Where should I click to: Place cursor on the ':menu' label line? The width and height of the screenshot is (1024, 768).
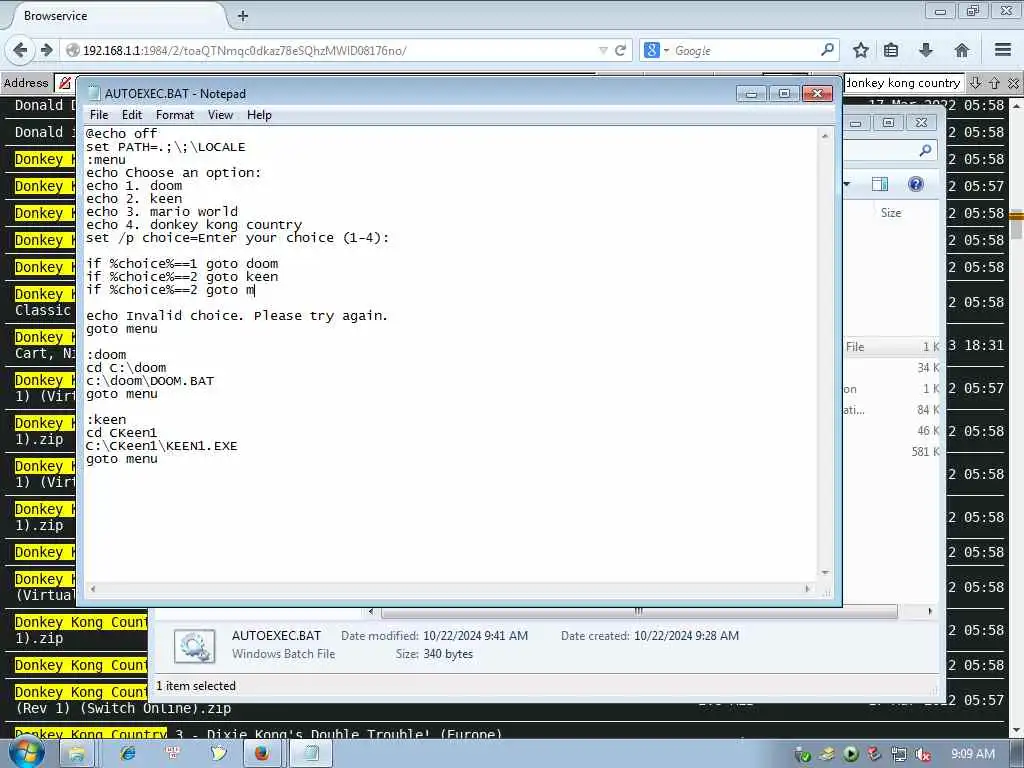(x=106, y=160)
